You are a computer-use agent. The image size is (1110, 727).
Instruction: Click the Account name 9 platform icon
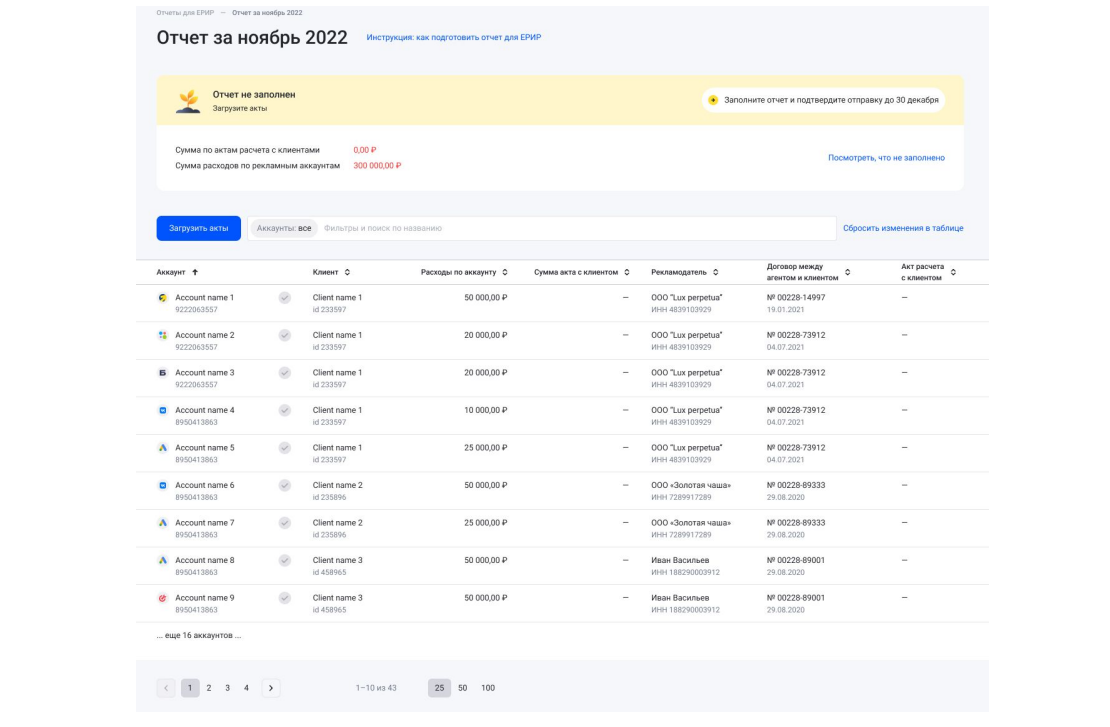[x=163, y=598]
